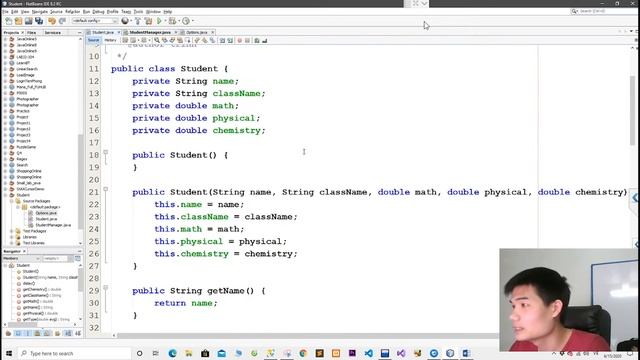Open the Visual Studio taskbar icon
Viewport: 640px width, 360px height.
click(401, 353)
